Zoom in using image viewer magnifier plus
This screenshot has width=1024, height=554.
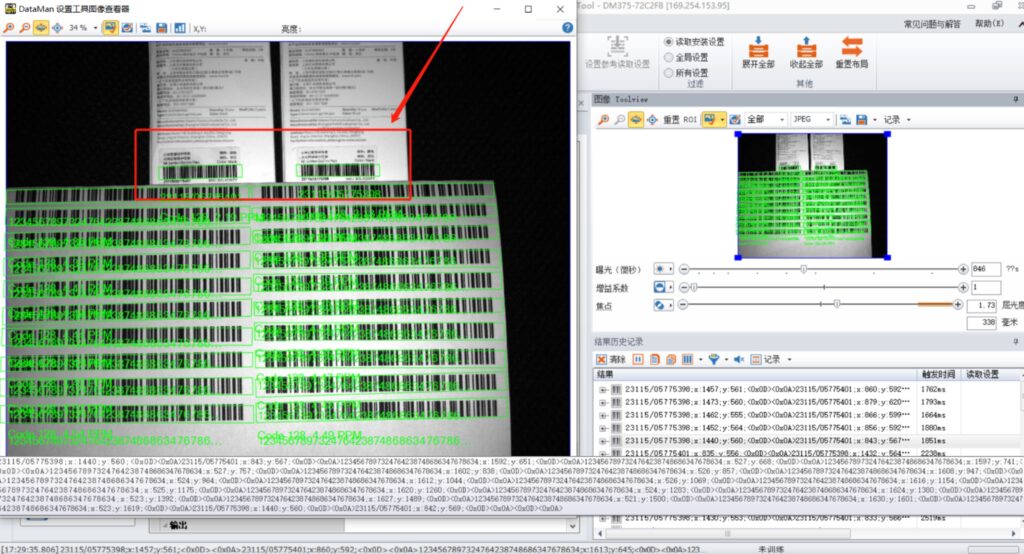point(8,28)
